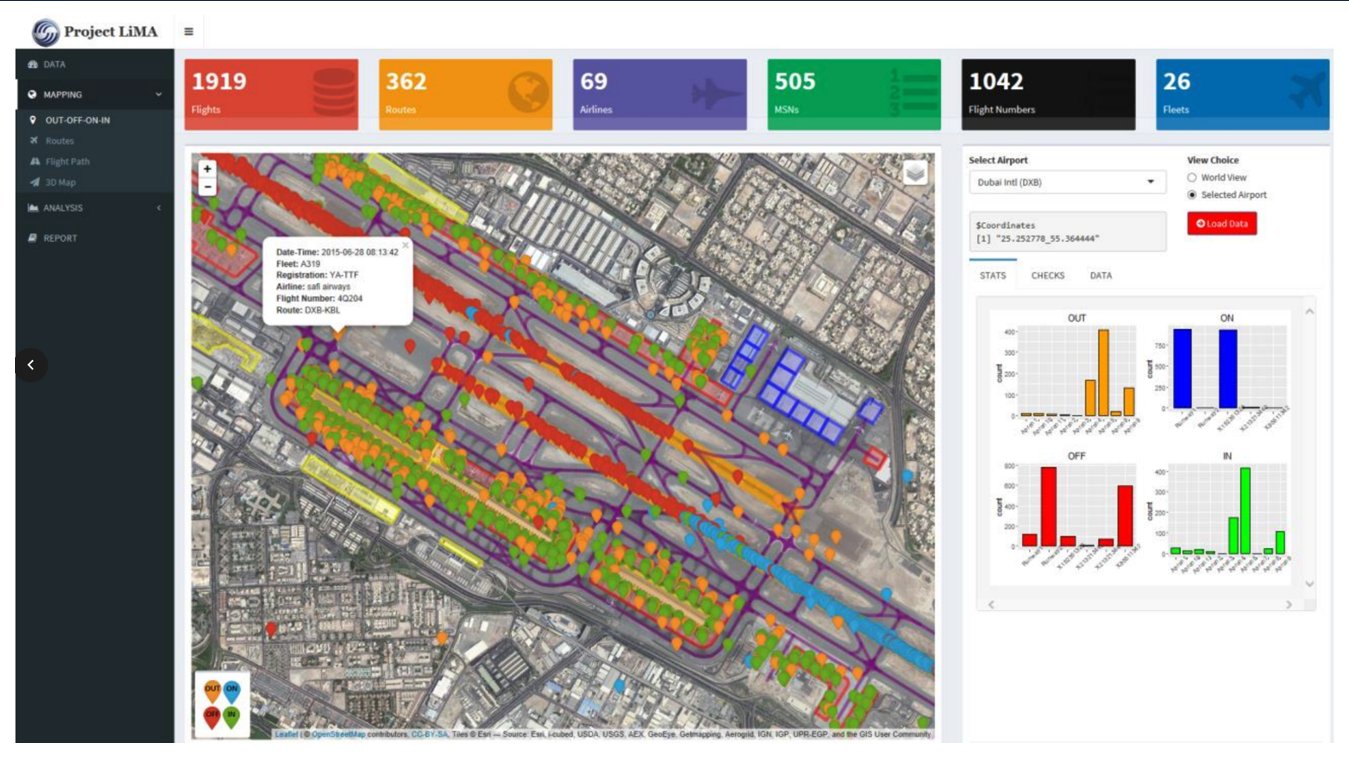
Task: Open the Flight Path sidebar item
Action: (67, 161)
